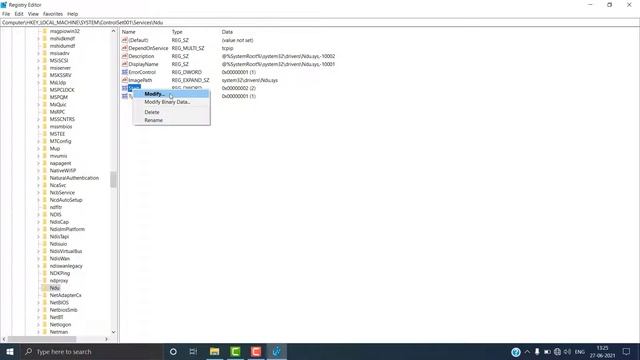The width and height of the screenshot is (640, 360).
Task: Click folder icon of the MSiSCSI key
Action: click(x=45, y=60)
